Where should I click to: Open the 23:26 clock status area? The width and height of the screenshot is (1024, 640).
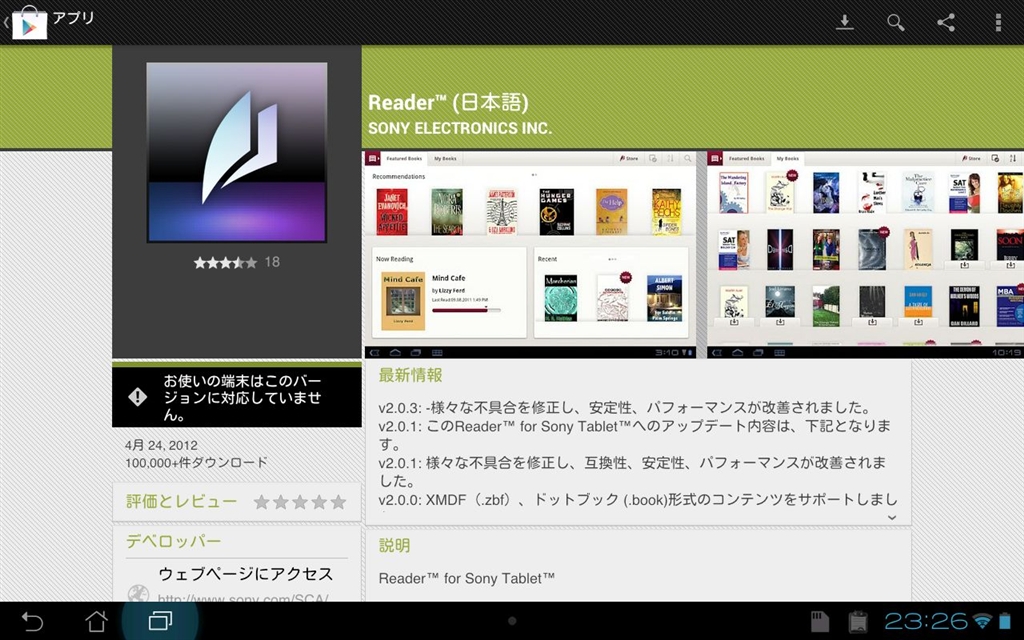[x=925, y=621]
